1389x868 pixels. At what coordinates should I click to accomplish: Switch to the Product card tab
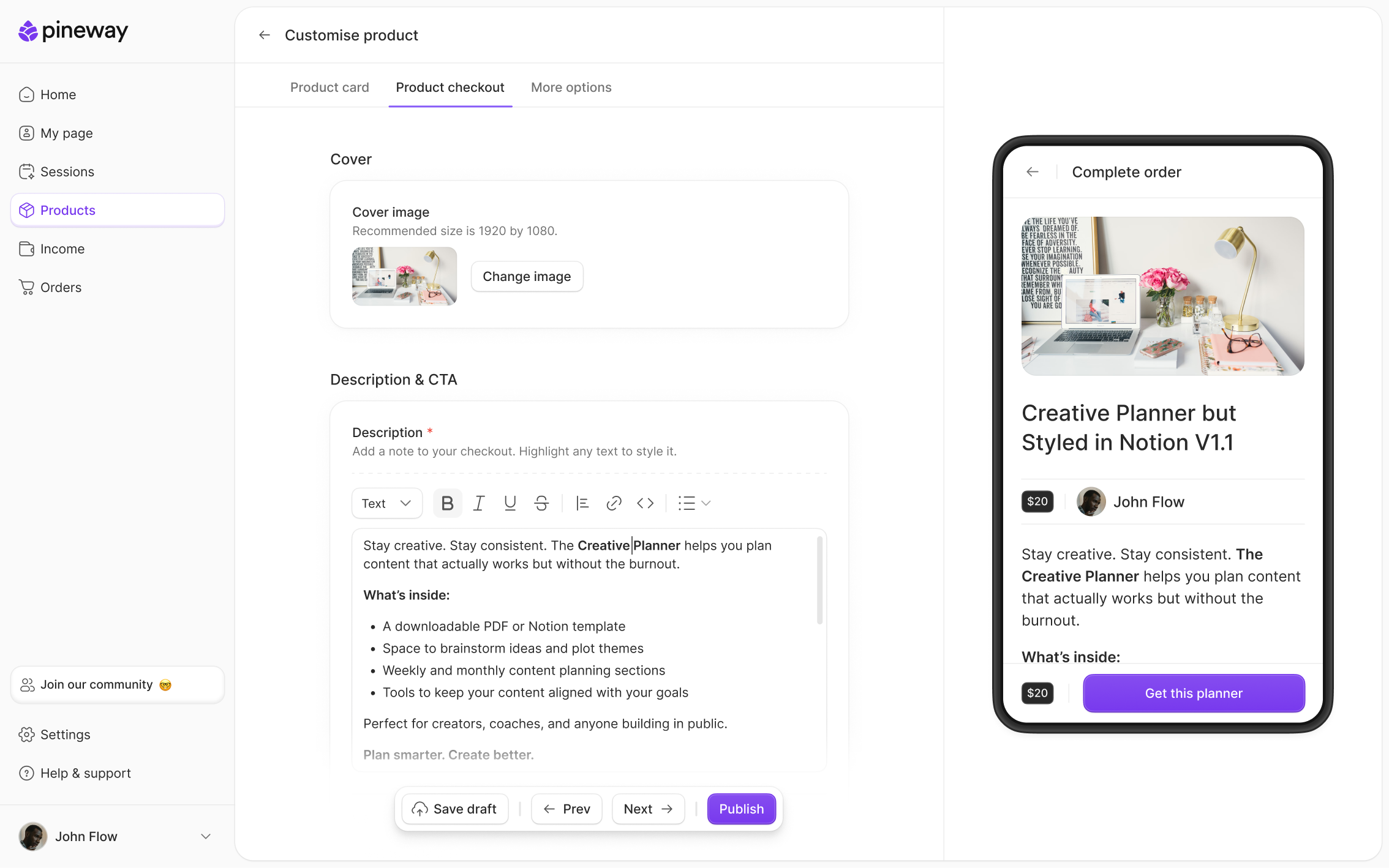tap(329, 87)
